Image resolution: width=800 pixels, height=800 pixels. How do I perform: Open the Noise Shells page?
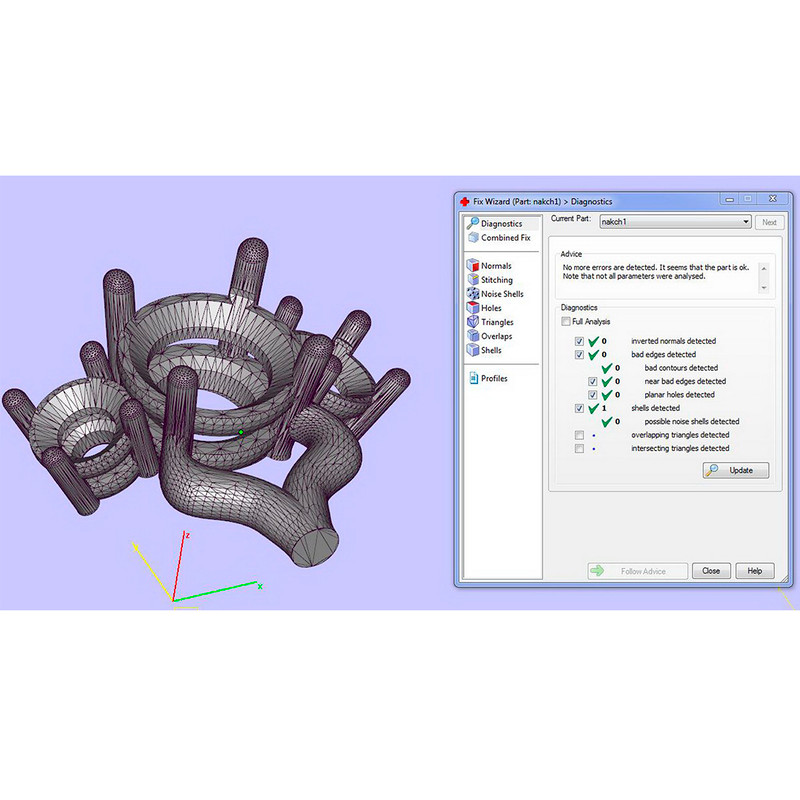point(501,294)
